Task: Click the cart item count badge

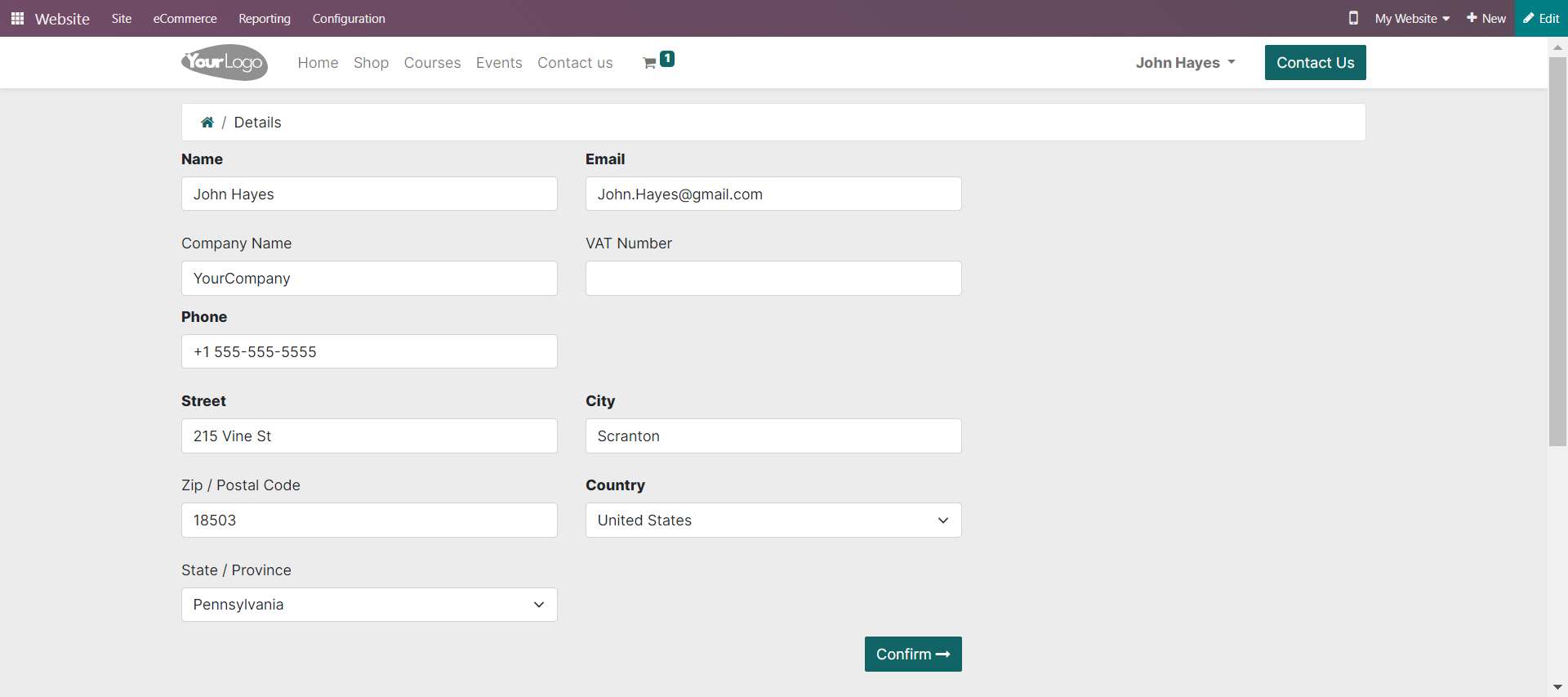Action: 667,59
